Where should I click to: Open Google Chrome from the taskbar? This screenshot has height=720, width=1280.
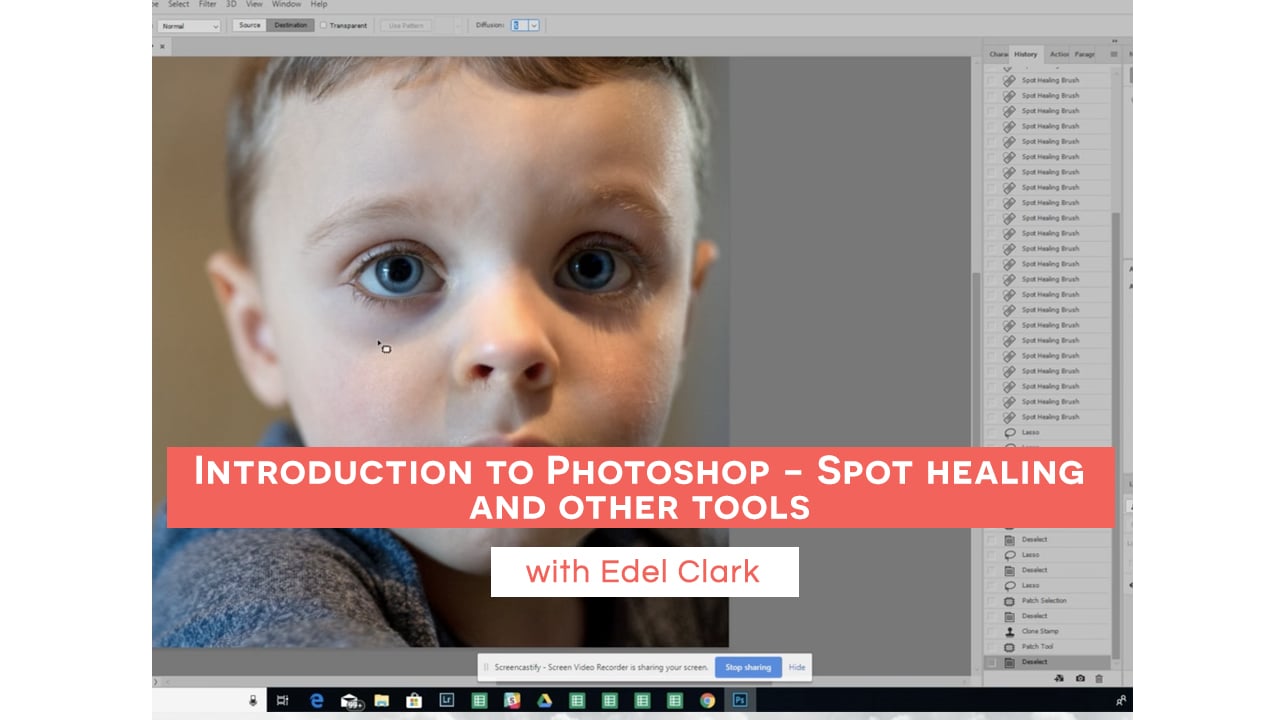[707, 701]
